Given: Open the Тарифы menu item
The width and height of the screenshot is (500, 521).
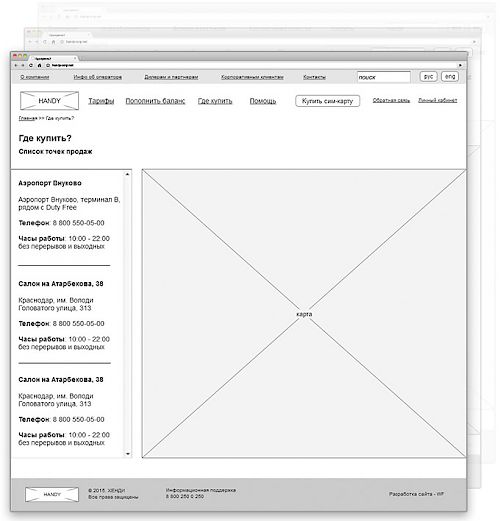Looking at the screenshot, I should 101,101.
